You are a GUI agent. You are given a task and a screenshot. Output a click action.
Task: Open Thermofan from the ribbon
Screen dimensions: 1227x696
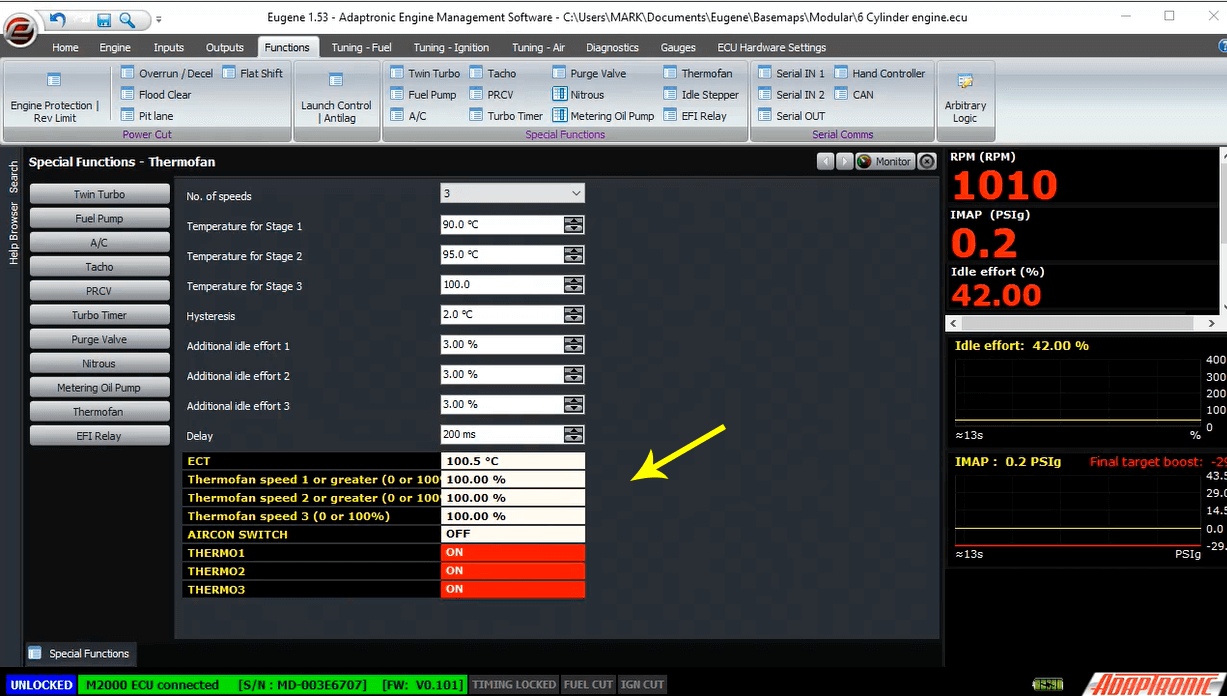pyautogui.click(x=698, y=73)
